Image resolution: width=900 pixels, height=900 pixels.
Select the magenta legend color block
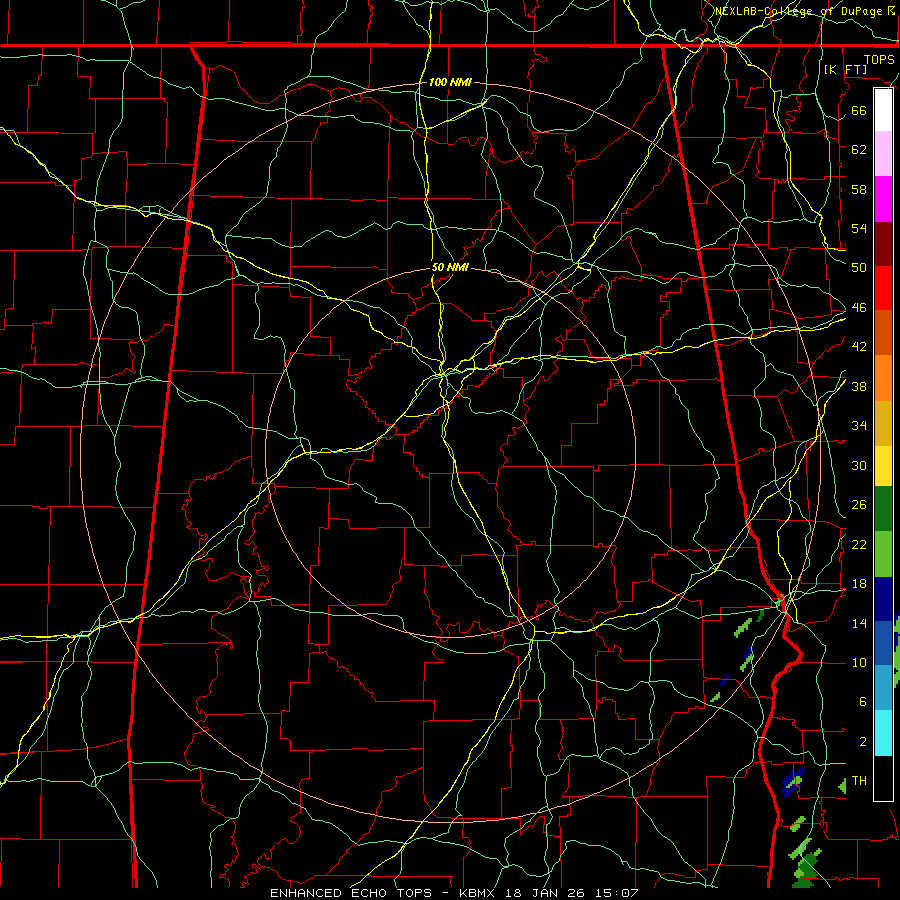point(883,199)
